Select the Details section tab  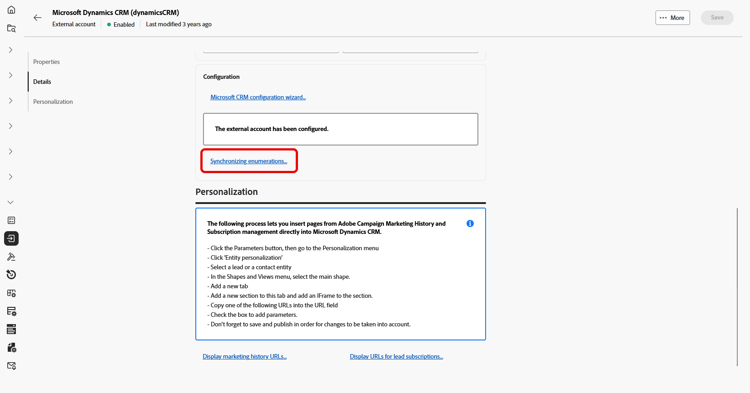42,82
